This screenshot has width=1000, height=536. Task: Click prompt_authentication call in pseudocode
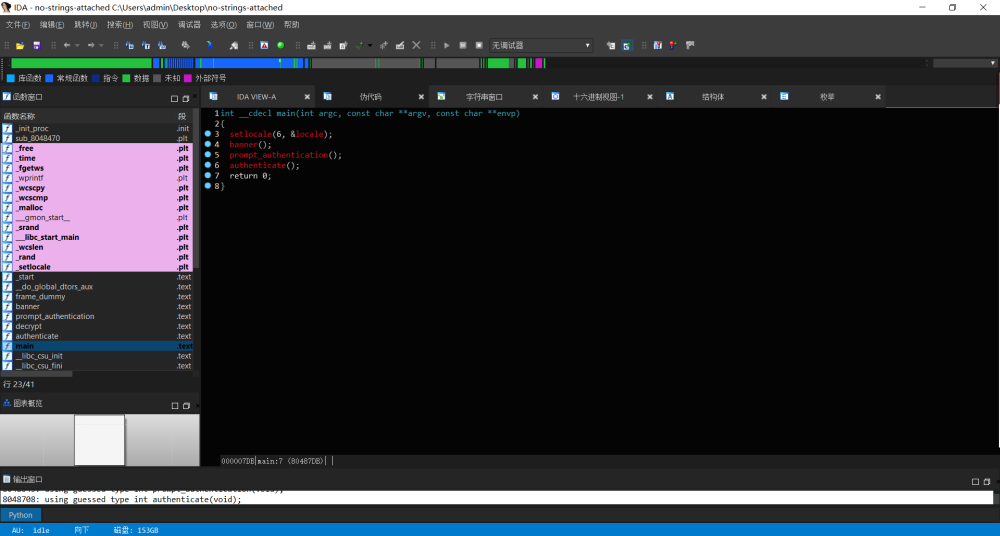pyautogui.click(x=280, y=155)
